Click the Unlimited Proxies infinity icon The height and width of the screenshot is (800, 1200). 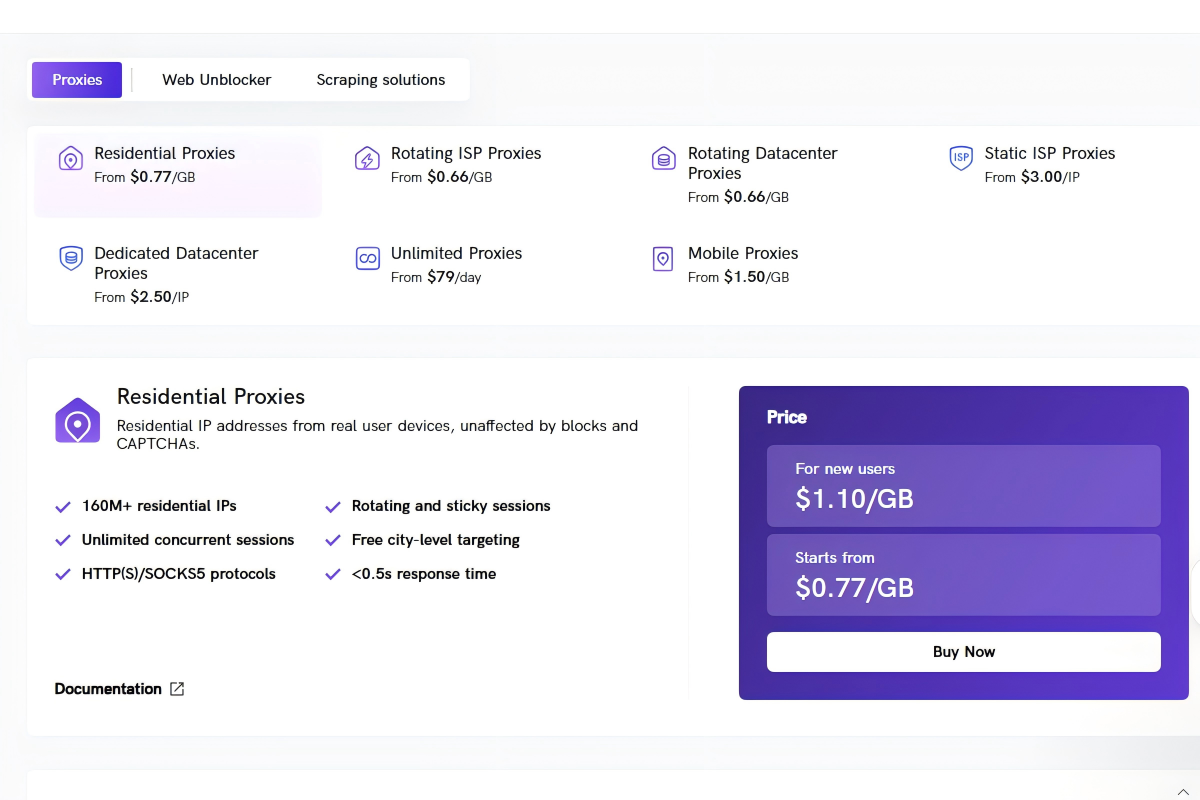[x=367, y=258]
